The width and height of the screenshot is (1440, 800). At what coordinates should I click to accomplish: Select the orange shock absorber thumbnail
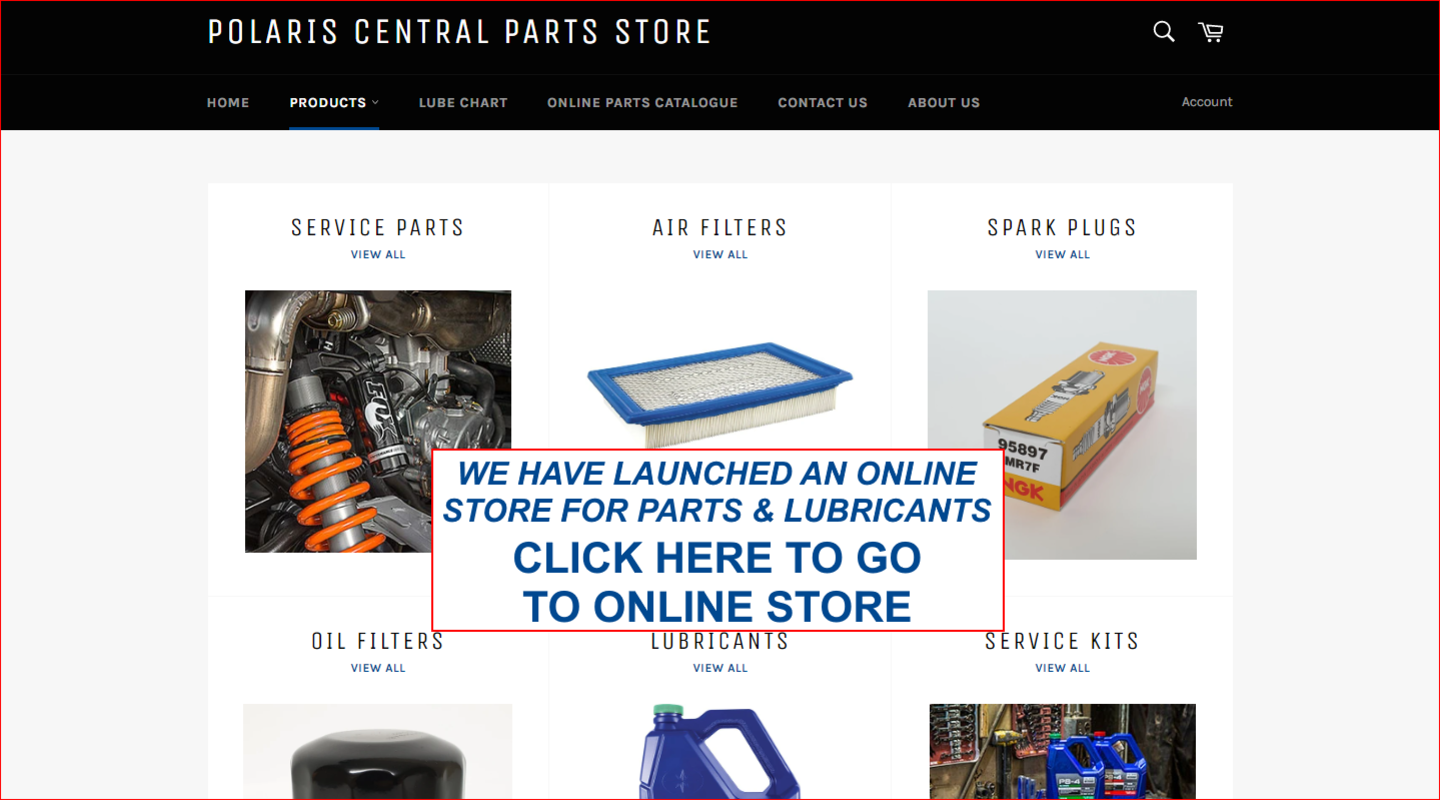click(378, 421)
